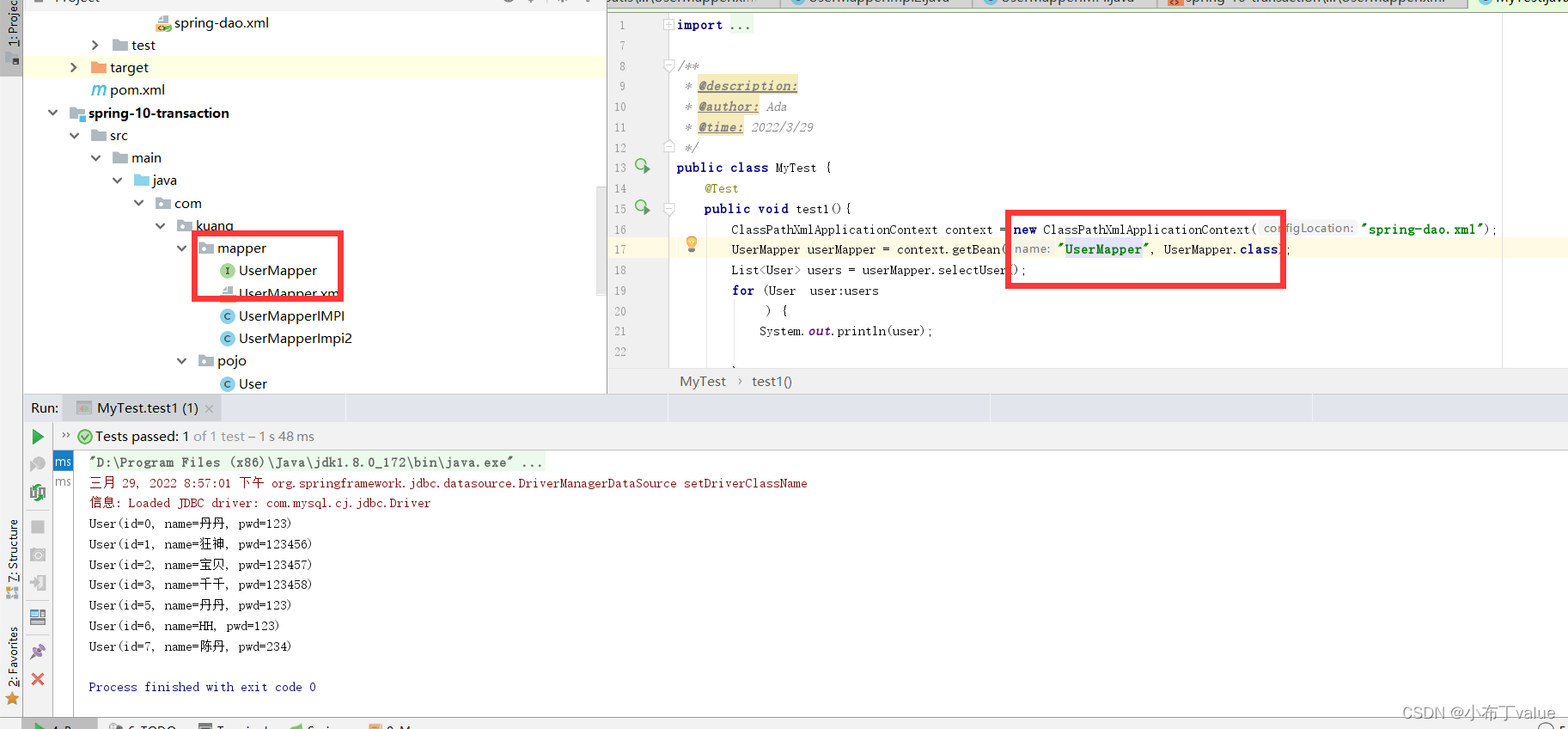Viewport: 1568px width, 729px height.
Task: Collapse the com package arrow
Action: click(x=139, y=203)
